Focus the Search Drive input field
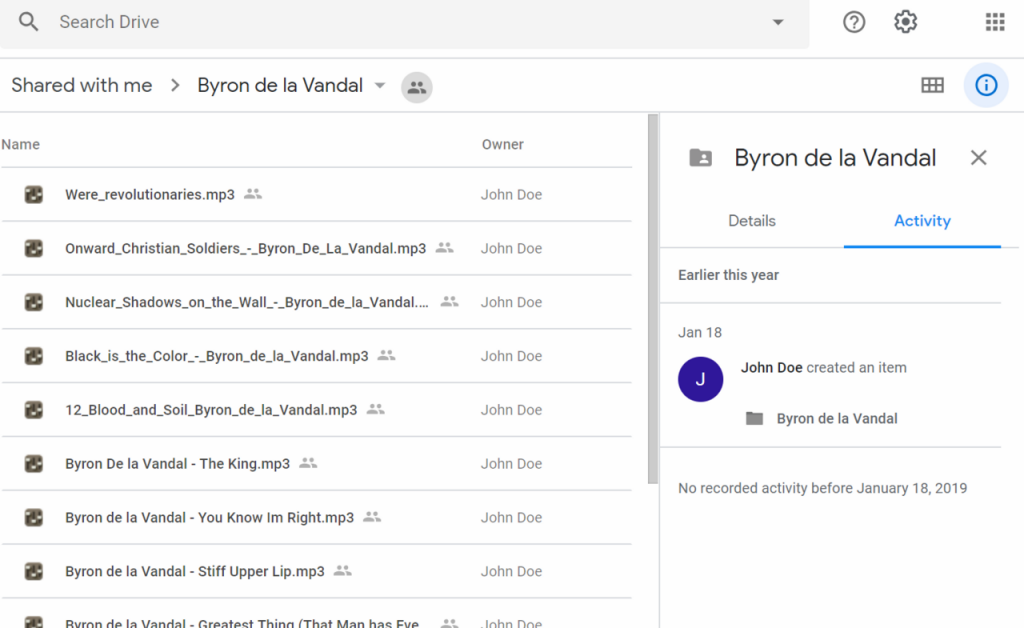 [x=405, y=22]
